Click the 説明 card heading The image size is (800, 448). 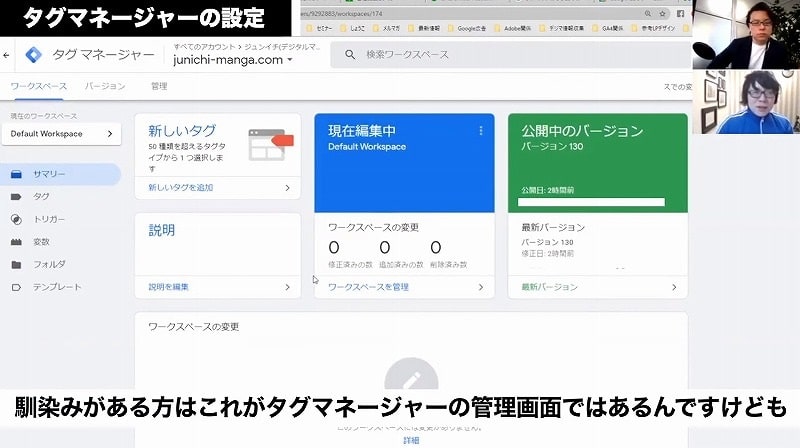point(162,230)
